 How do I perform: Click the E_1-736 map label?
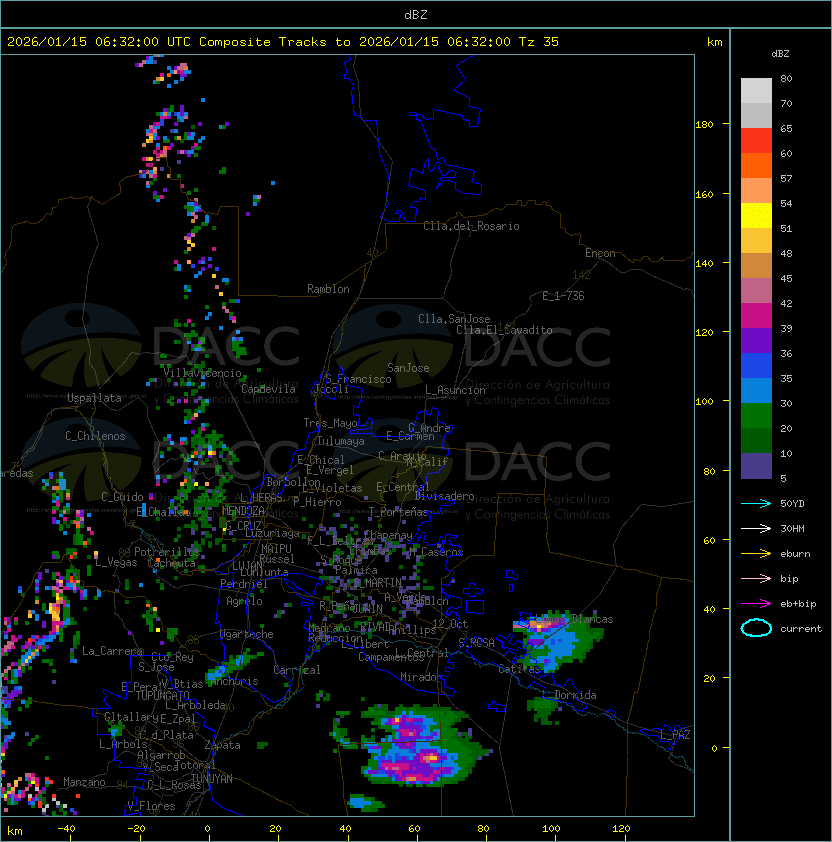click(563, 295)
